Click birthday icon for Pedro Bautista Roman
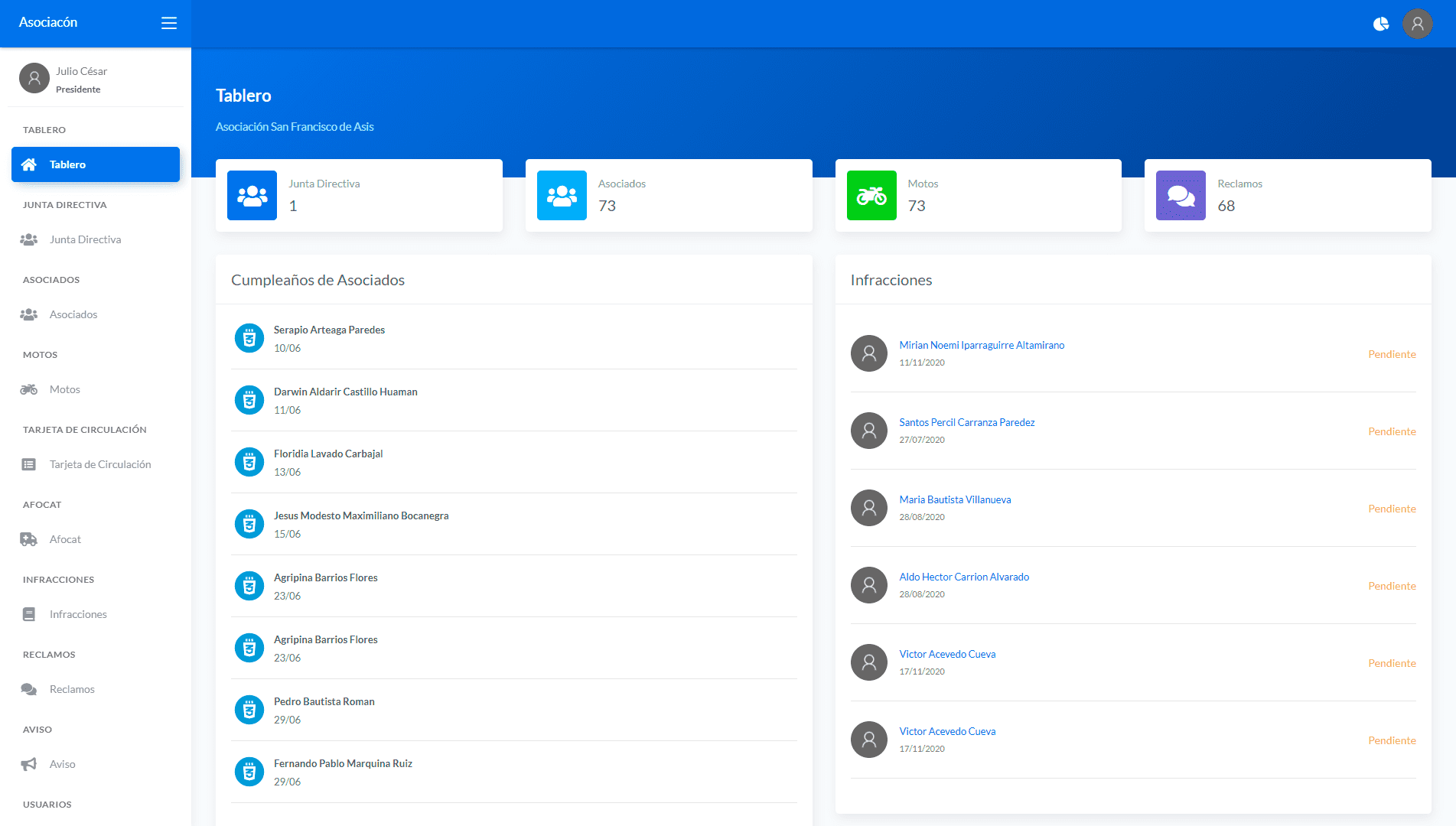 point(249,710)
